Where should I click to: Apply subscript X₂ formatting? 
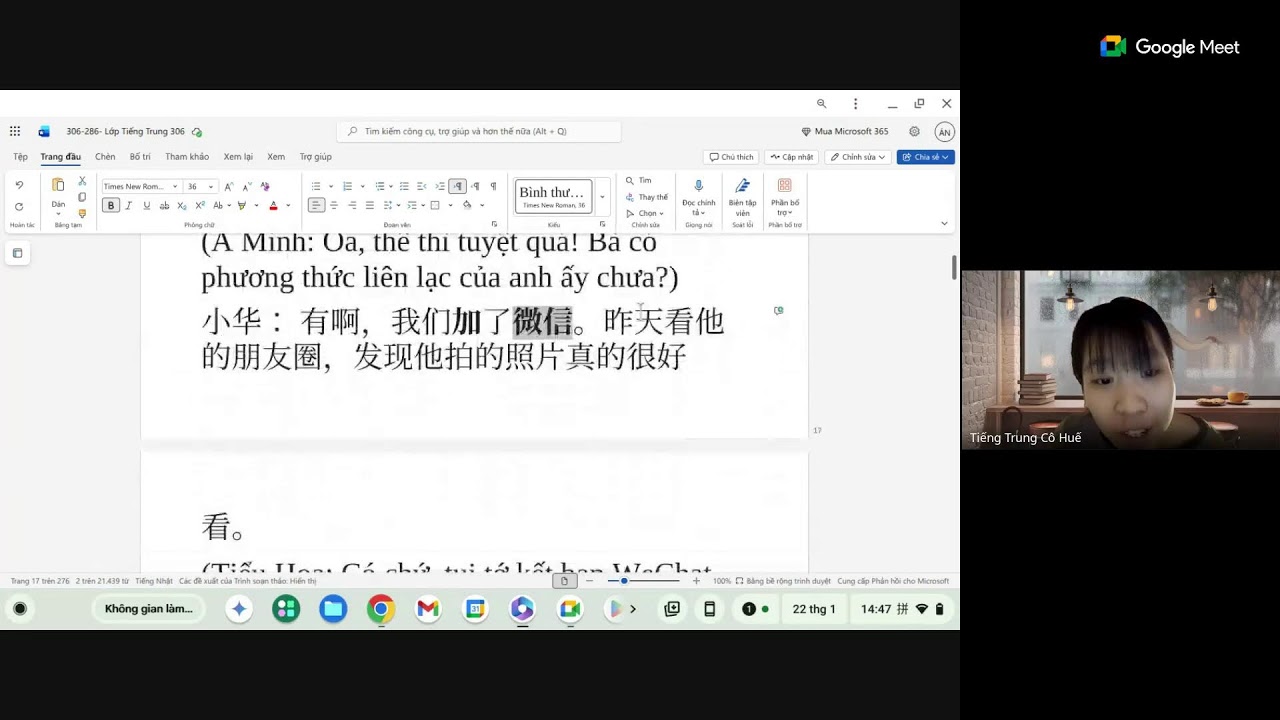click(182, 205)
